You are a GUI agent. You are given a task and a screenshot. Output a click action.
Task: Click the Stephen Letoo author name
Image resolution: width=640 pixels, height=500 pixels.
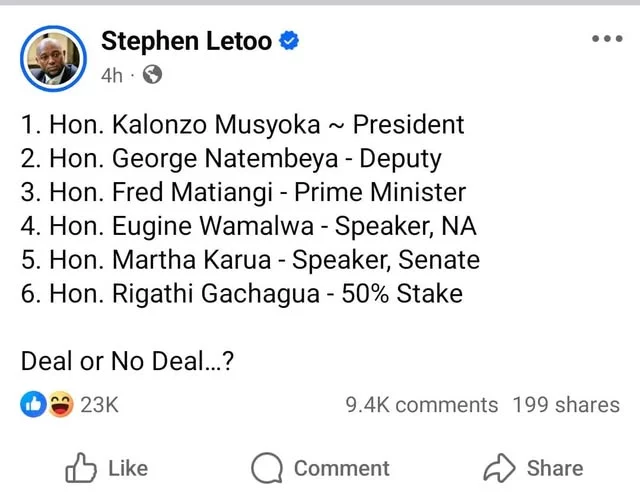click(186, 41)
